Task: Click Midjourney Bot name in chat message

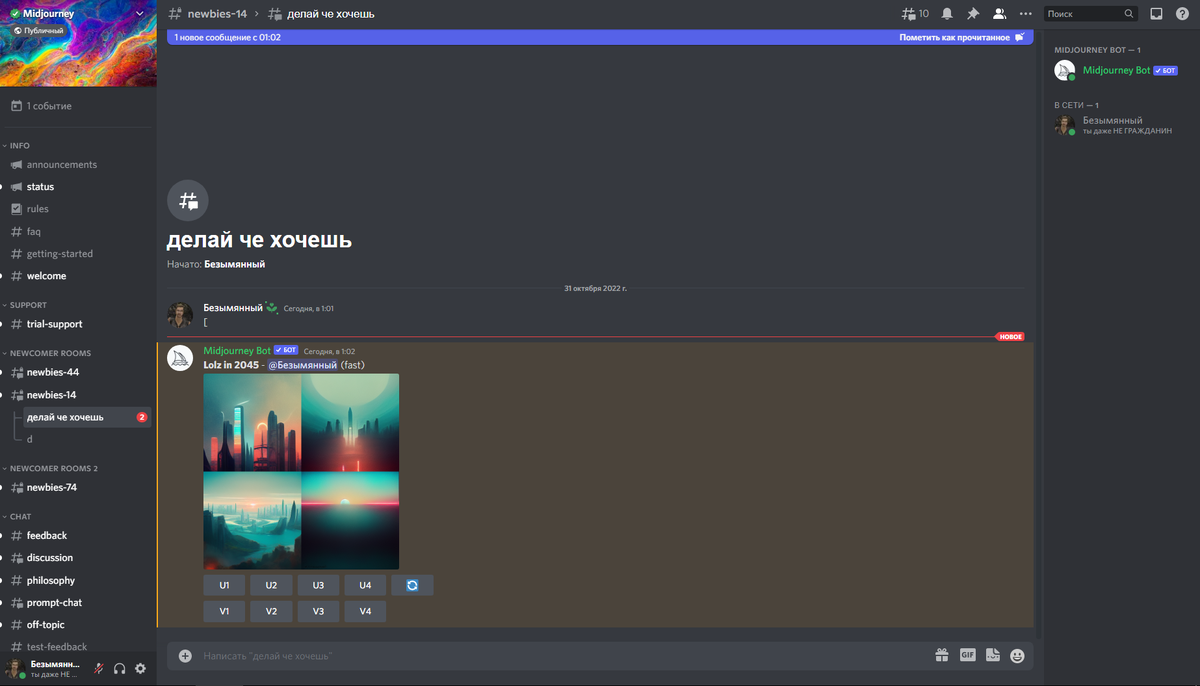Action: tap(237, 351)
